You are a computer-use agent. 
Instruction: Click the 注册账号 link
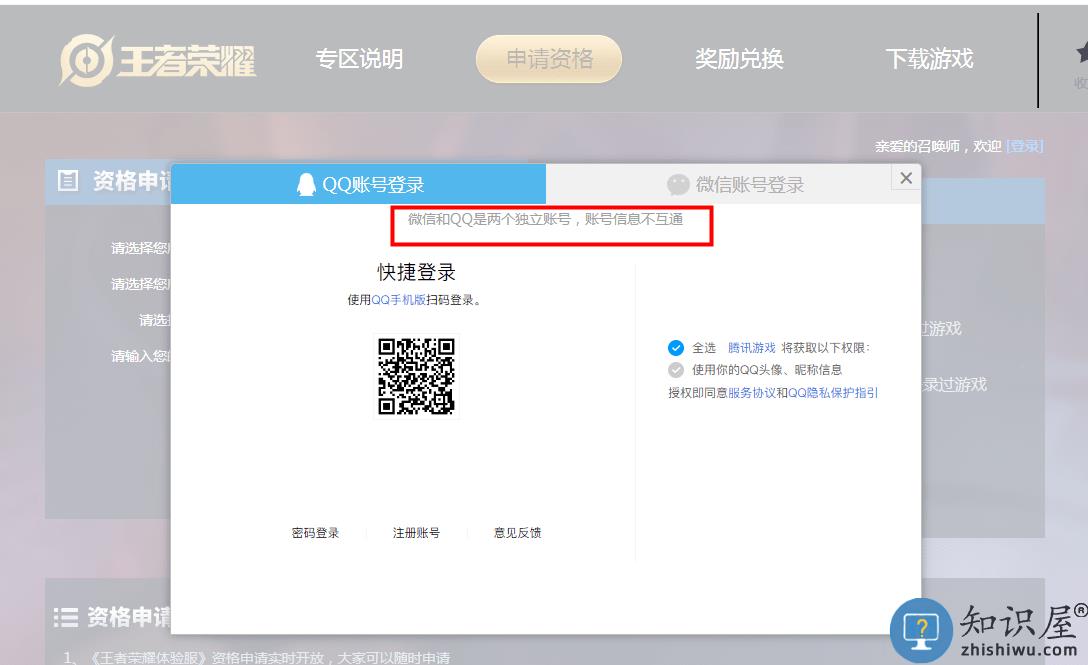click(x=417, y=533)
